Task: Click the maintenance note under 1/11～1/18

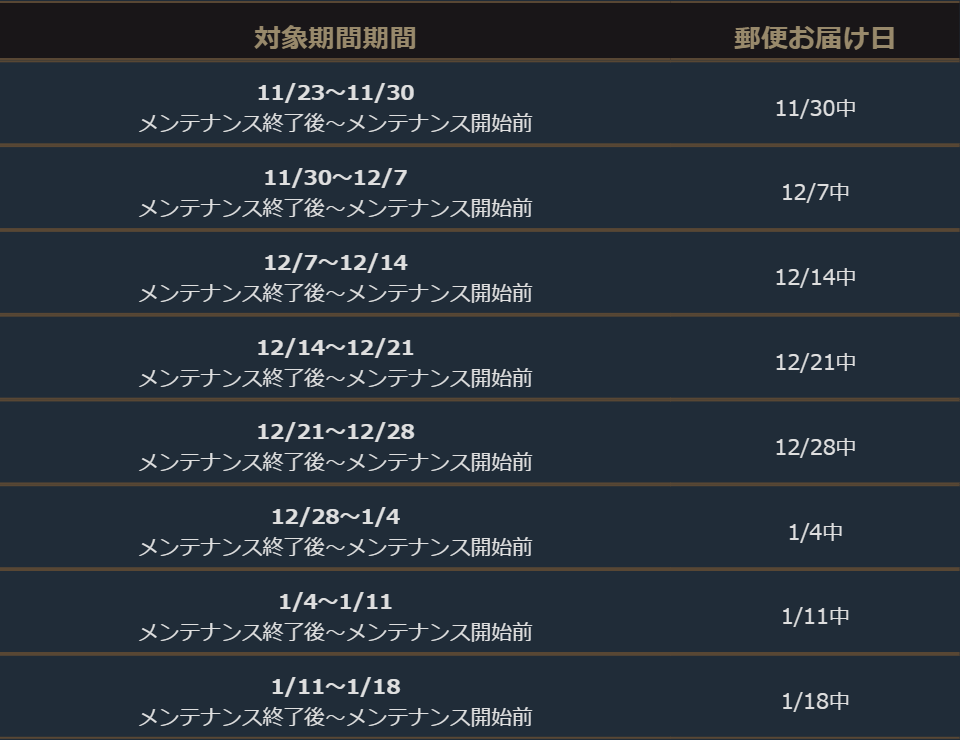Action: point(335,717)
